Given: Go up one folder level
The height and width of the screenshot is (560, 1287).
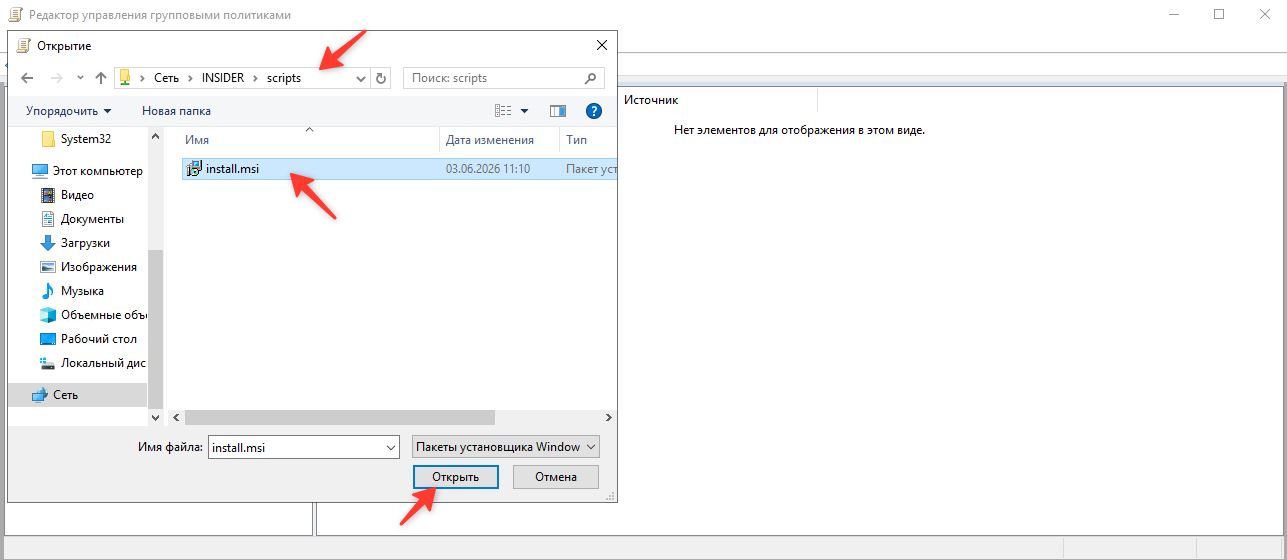Looking at the screenshot, I should click(100, 78).
